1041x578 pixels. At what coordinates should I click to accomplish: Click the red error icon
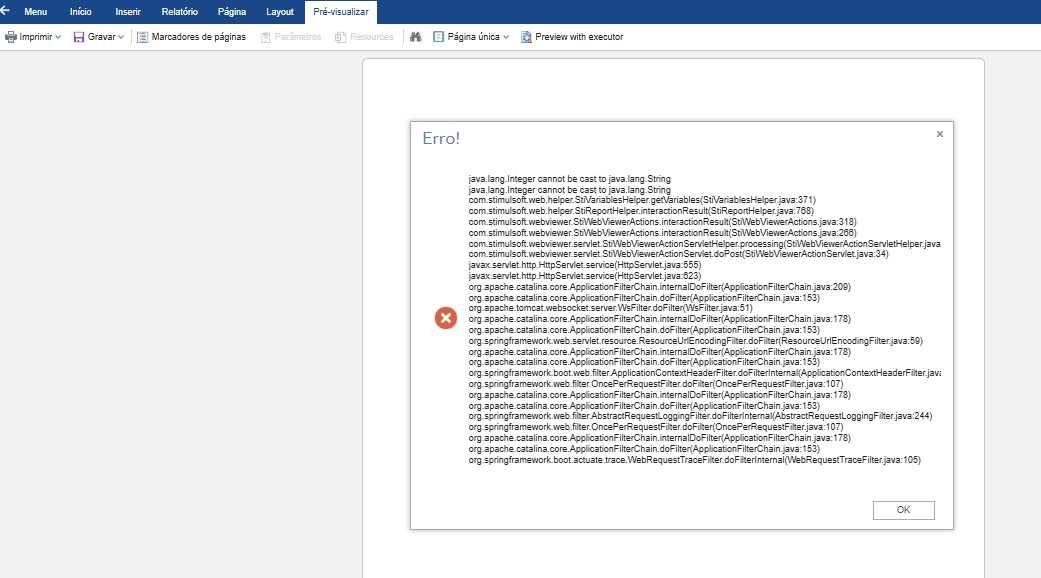click(x=445, y=318)
